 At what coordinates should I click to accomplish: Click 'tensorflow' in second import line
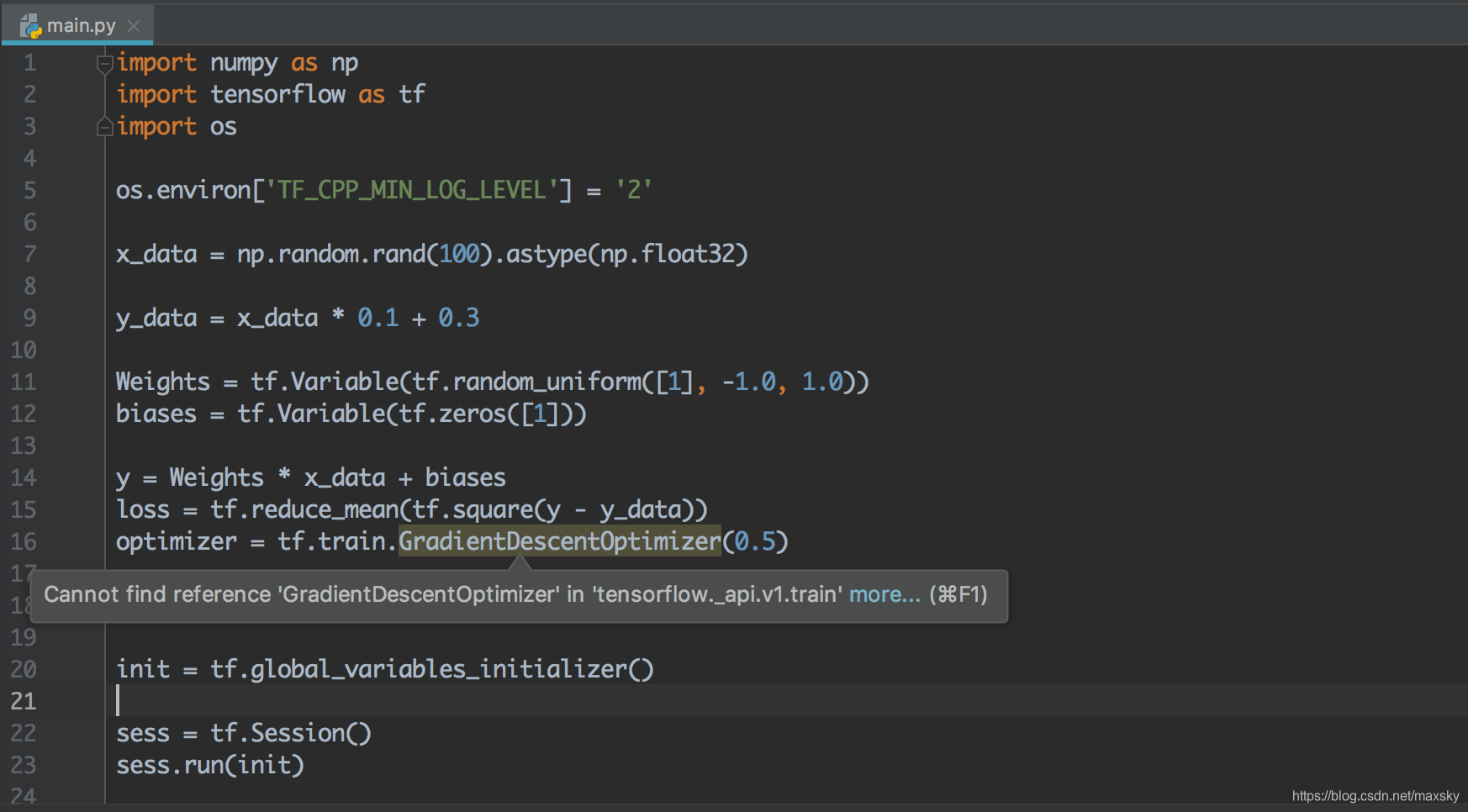click(277, 94)
